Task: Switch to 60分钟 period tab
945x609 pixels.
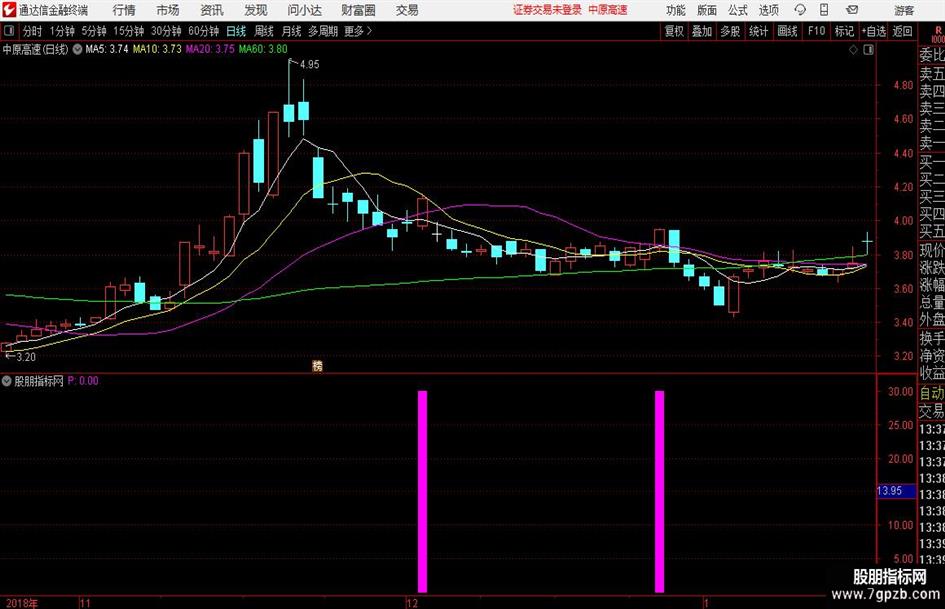Action: pos(203,31)
